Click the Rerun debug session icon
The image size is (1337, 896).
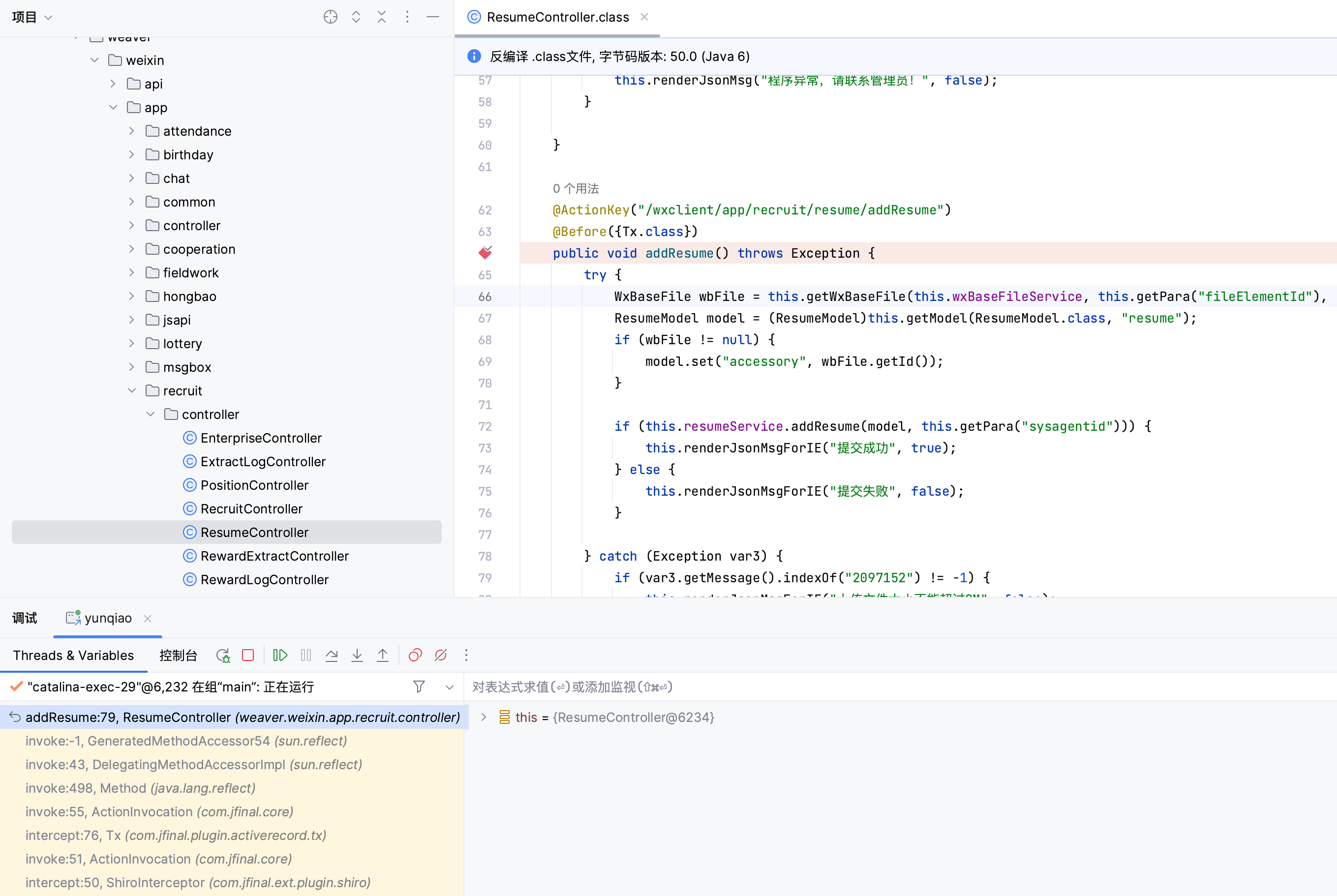(222, 656)
